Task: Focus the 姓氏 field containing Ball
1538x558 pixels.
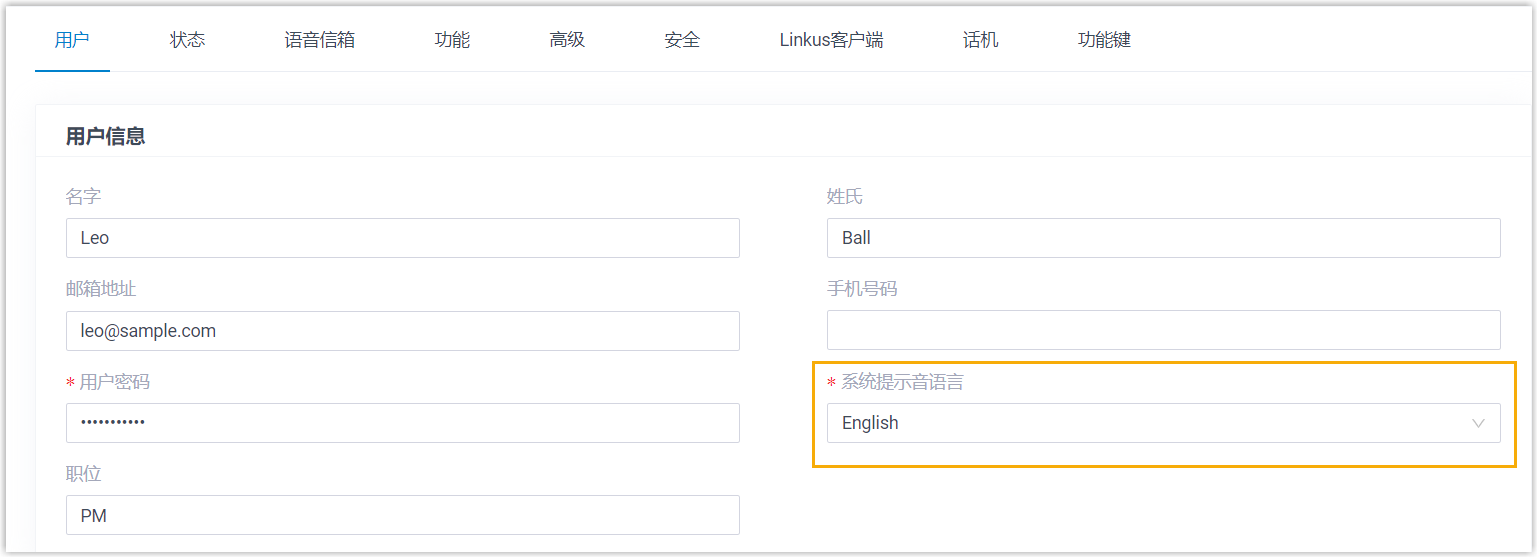Action: (1163, 238)
